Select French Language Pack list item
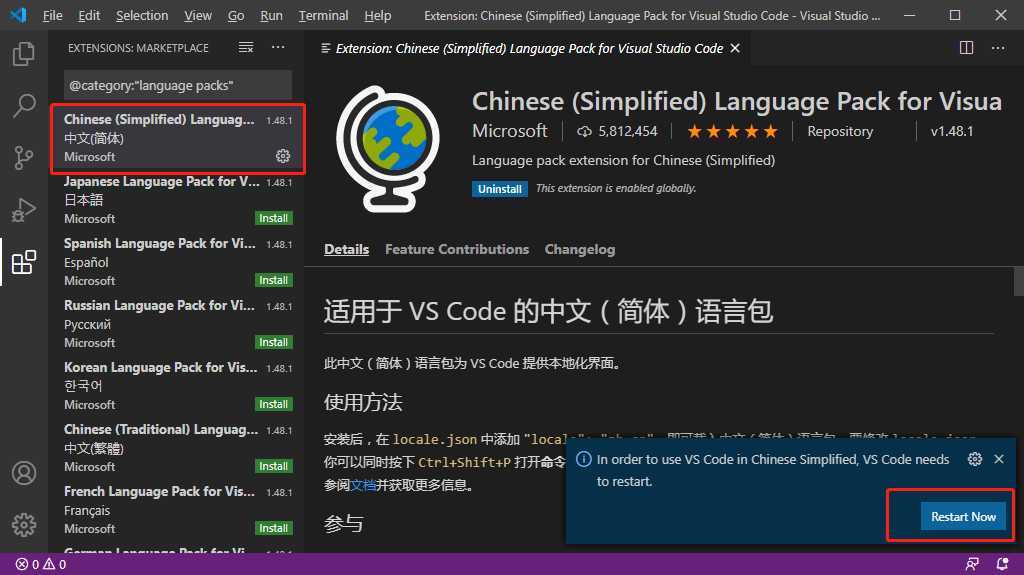 tap(178, 510)
